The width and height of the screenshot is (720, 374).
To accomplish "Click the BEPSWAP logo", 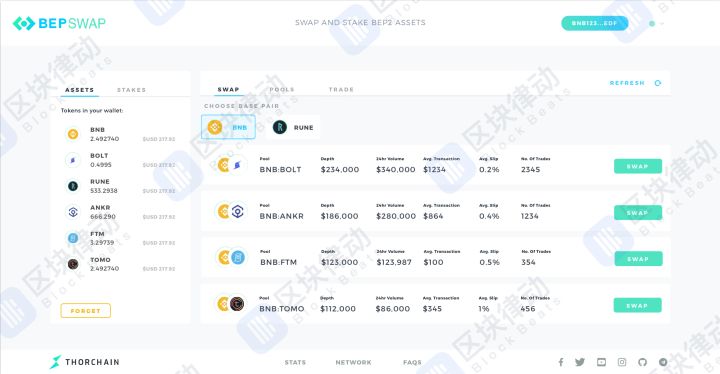I will [59, 23].
